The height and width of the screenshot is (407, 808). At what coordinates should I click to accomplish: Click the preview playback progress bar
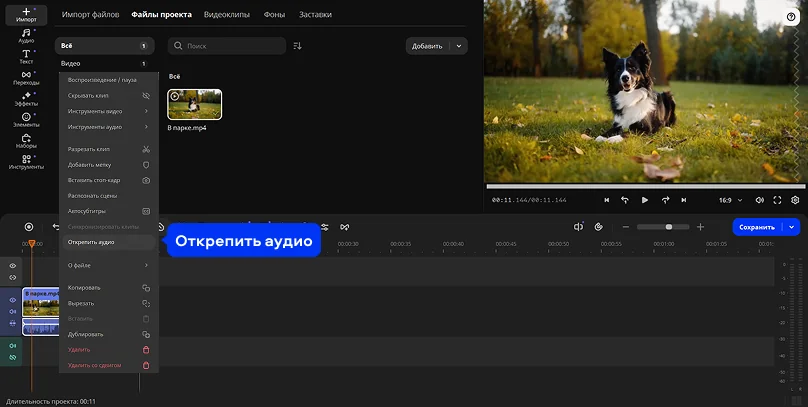click(646, 186)
